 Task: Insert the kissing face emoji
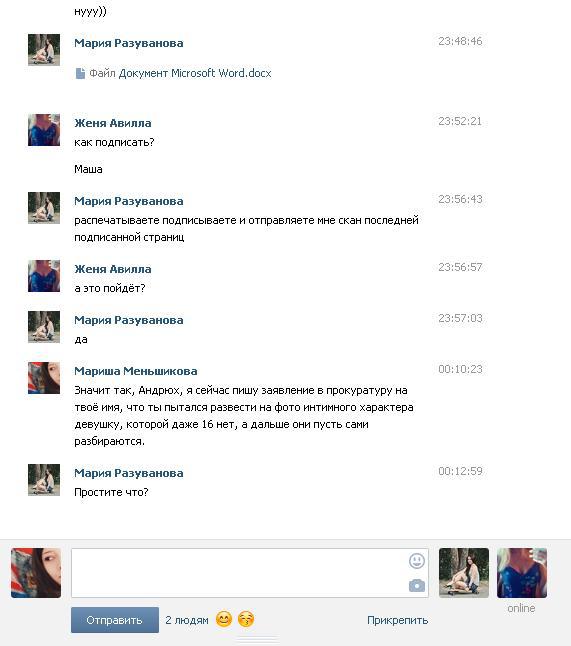coord(246,619)
